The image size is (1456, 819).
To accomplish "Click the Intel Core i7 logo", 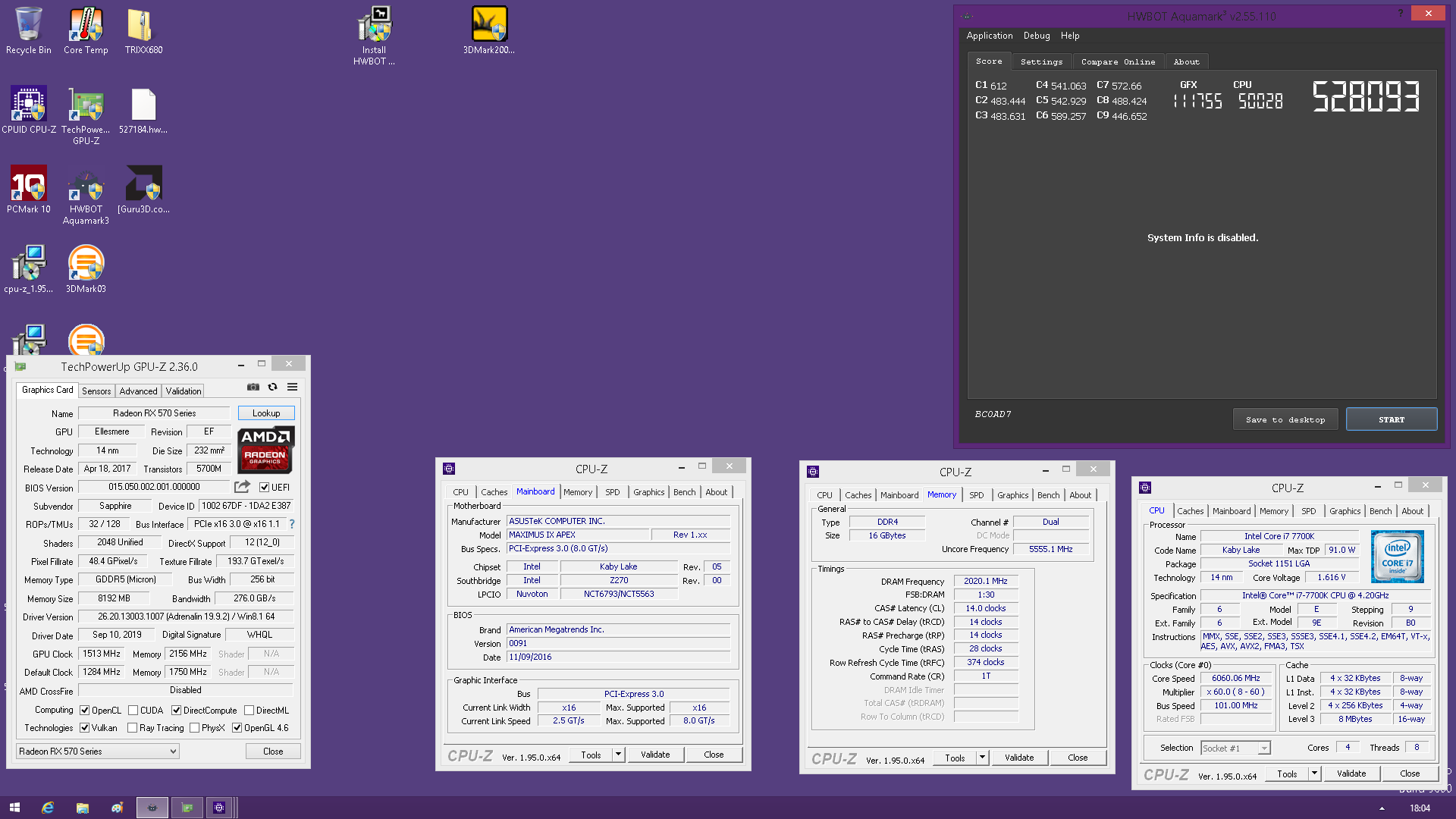I will [1398, 556].
